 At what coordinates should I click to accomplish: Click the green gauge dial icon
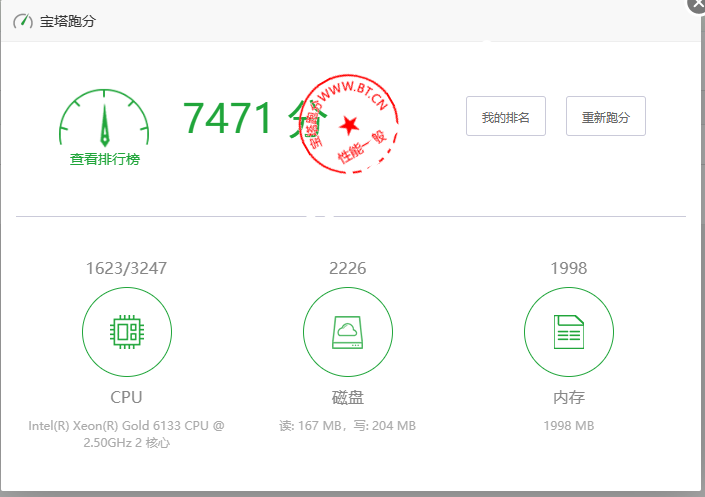pyautogui.click(x=104, y=119)
